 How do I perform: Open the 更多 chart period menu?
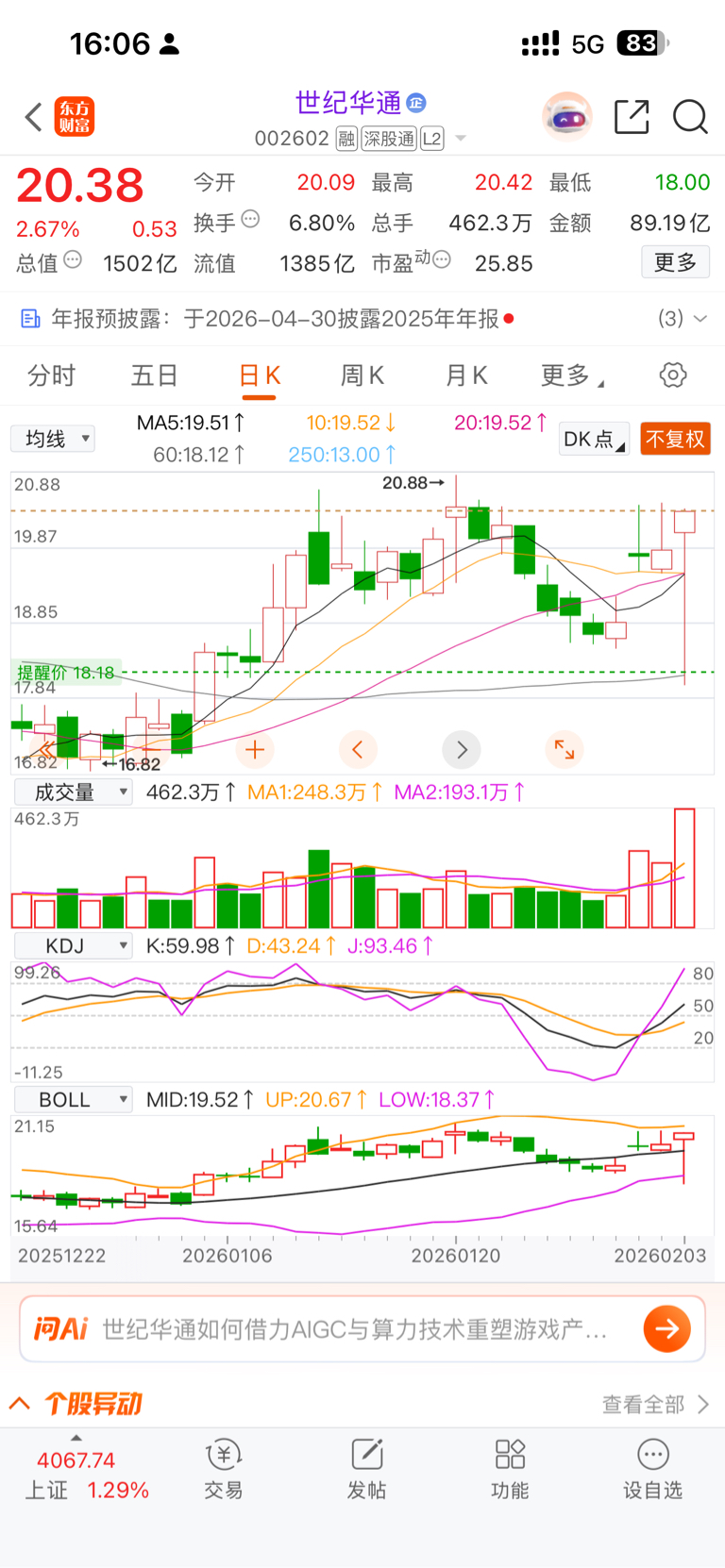point(571,375)
